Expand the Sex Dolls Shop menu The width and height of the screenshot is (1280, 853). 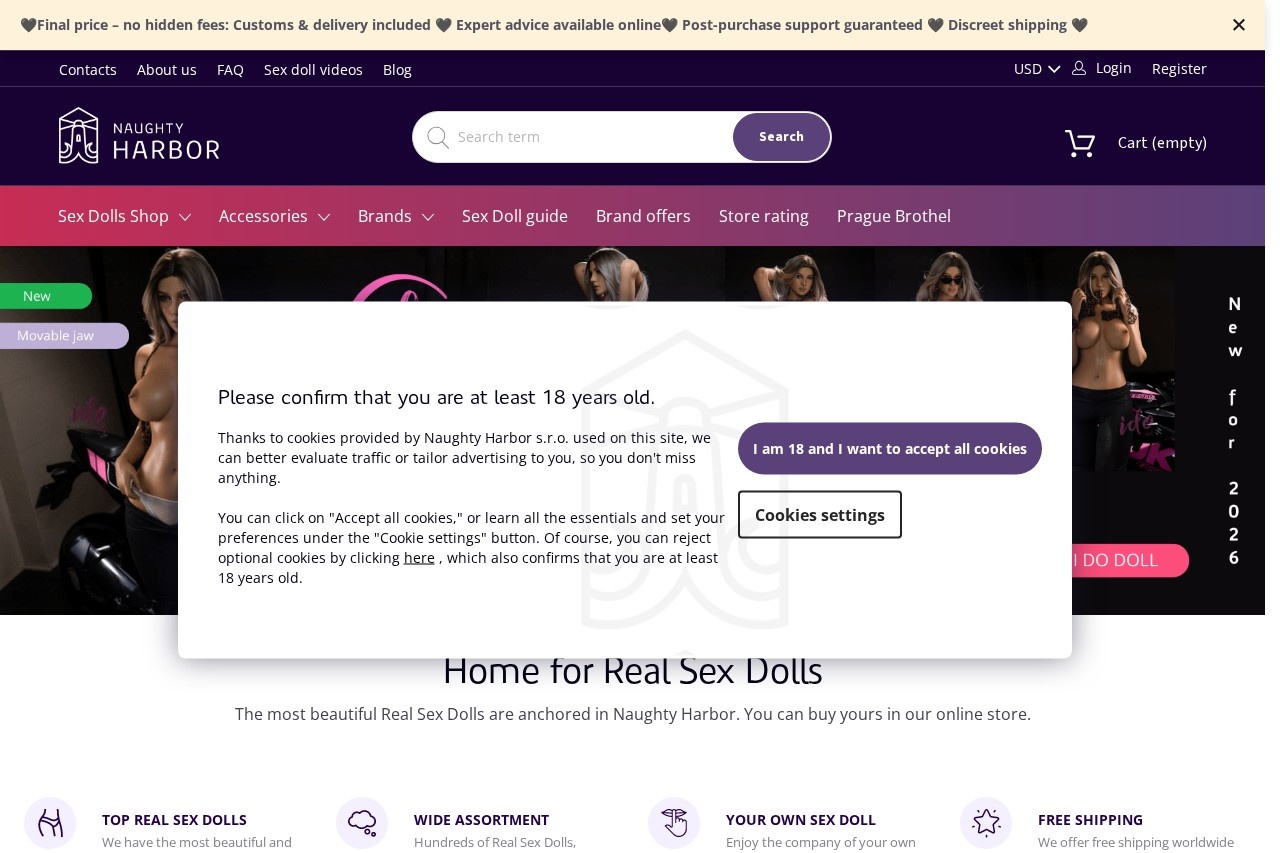point(124,216)
